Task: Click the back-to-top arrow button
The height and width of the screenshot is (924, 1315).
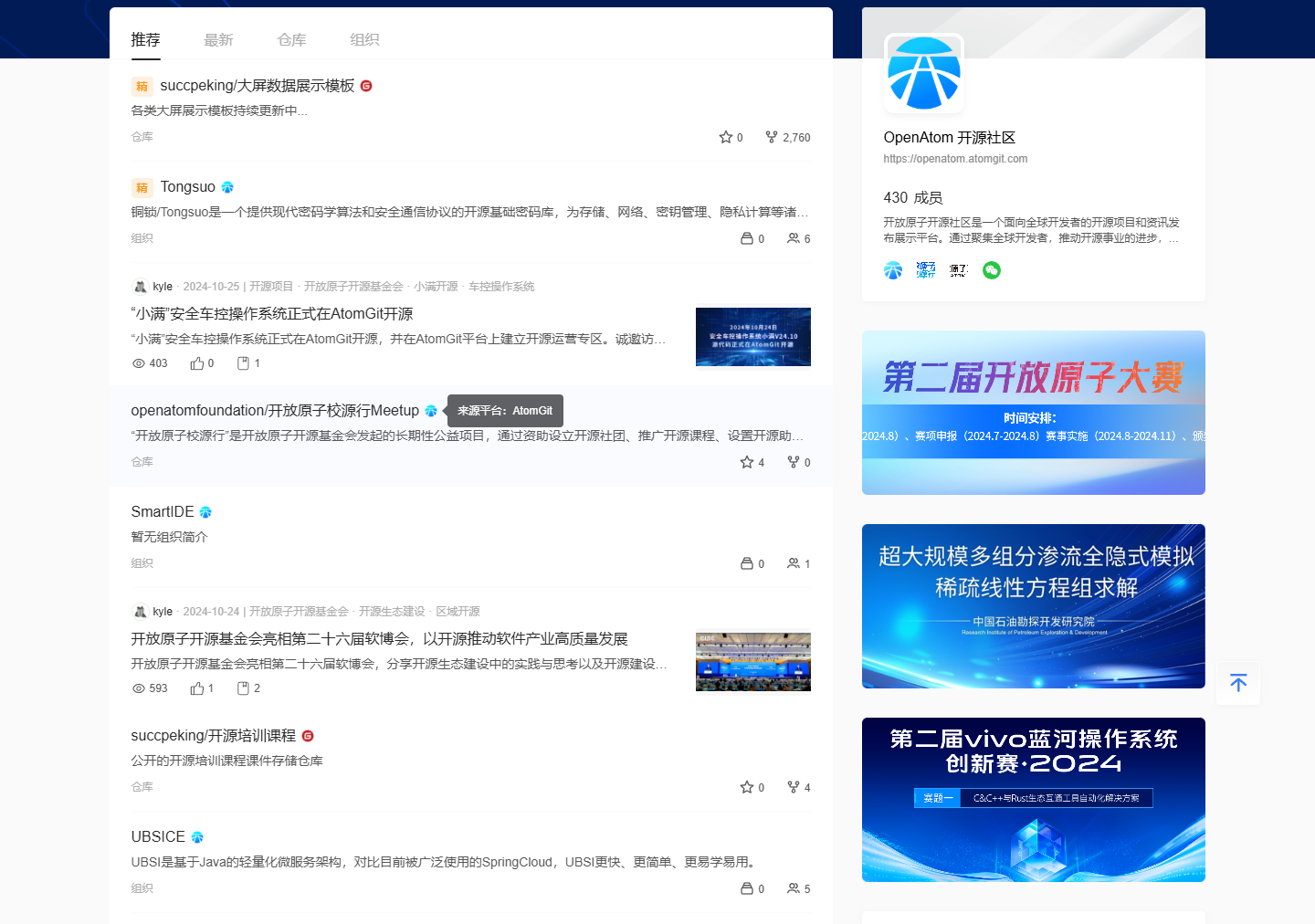Action: click(x=1238, y=683)
